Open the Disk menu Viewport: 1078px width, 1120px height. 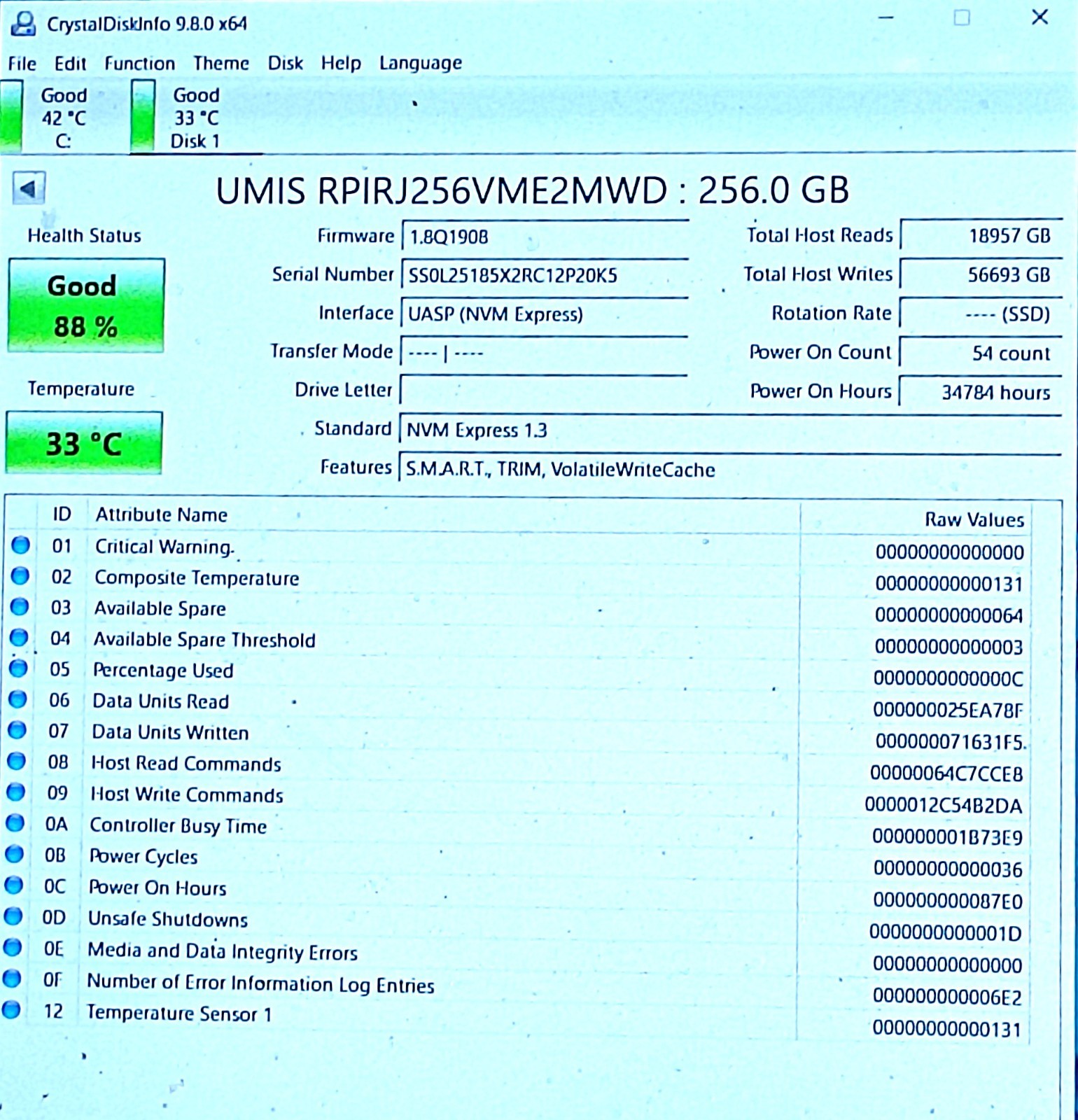286,64
